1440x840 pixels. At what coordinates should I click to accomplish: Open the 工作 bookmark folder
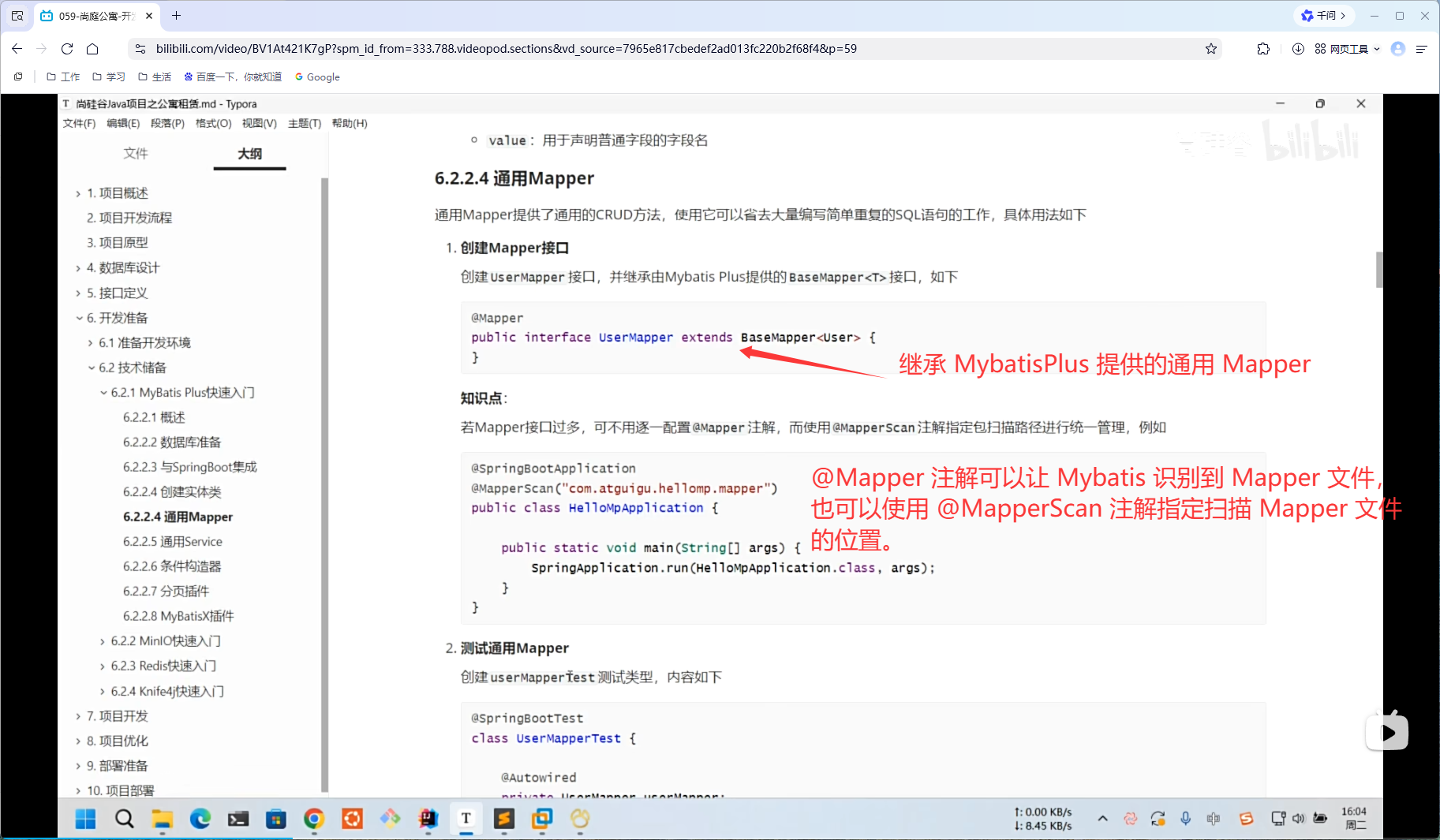[63, 77]
